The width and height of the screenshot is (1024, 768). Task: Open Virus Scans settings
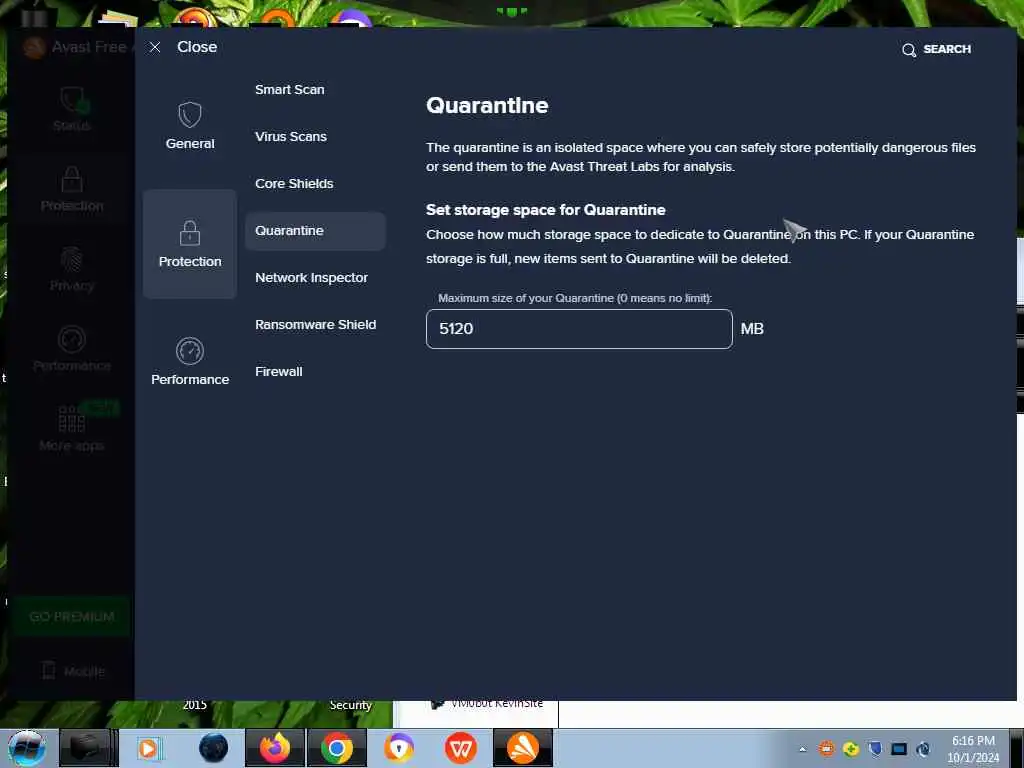(x=291, y=136)
